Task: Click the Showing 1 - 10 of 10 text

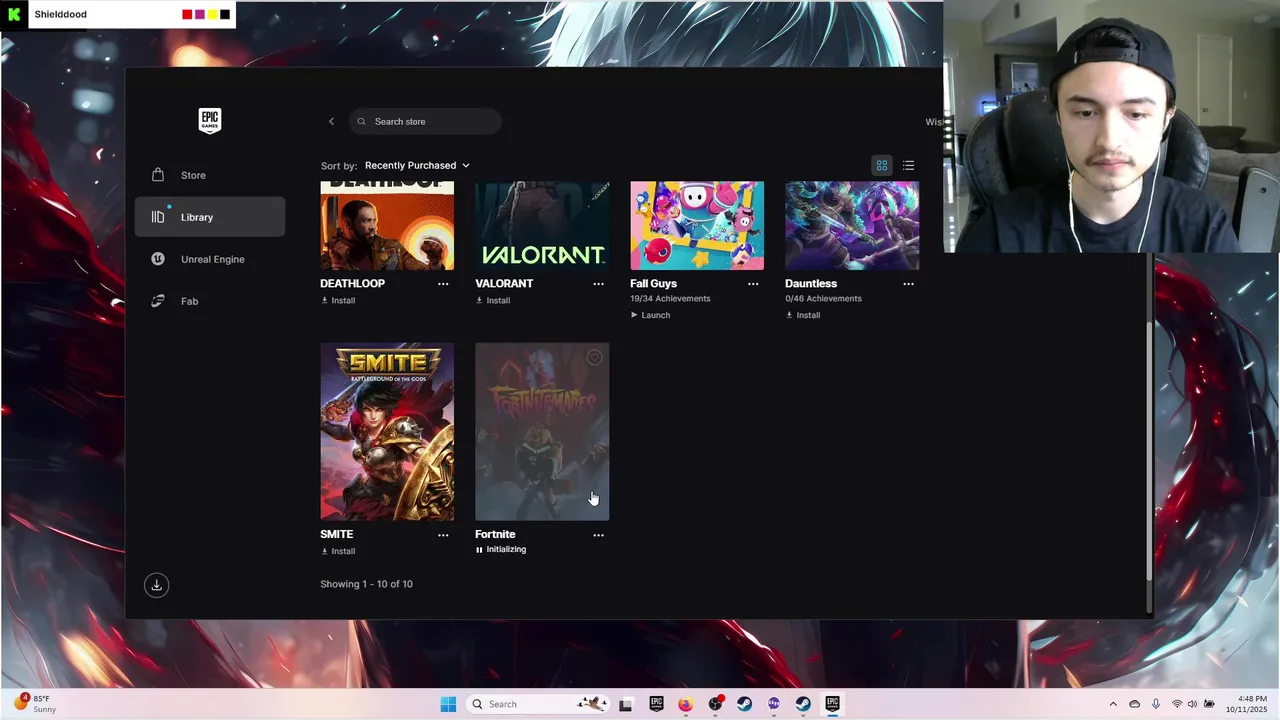Action: click(366, 584)
